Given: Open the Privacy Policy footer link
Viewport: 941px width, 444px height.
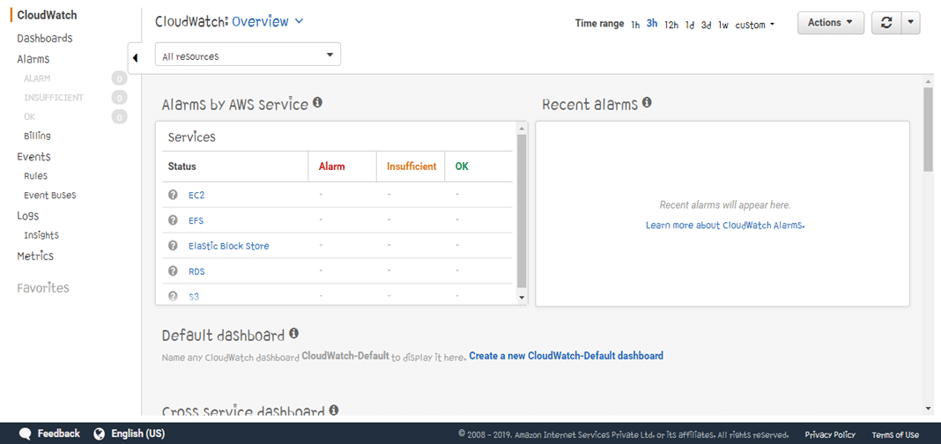Looking at the screenshot, I should coord(831,435).
